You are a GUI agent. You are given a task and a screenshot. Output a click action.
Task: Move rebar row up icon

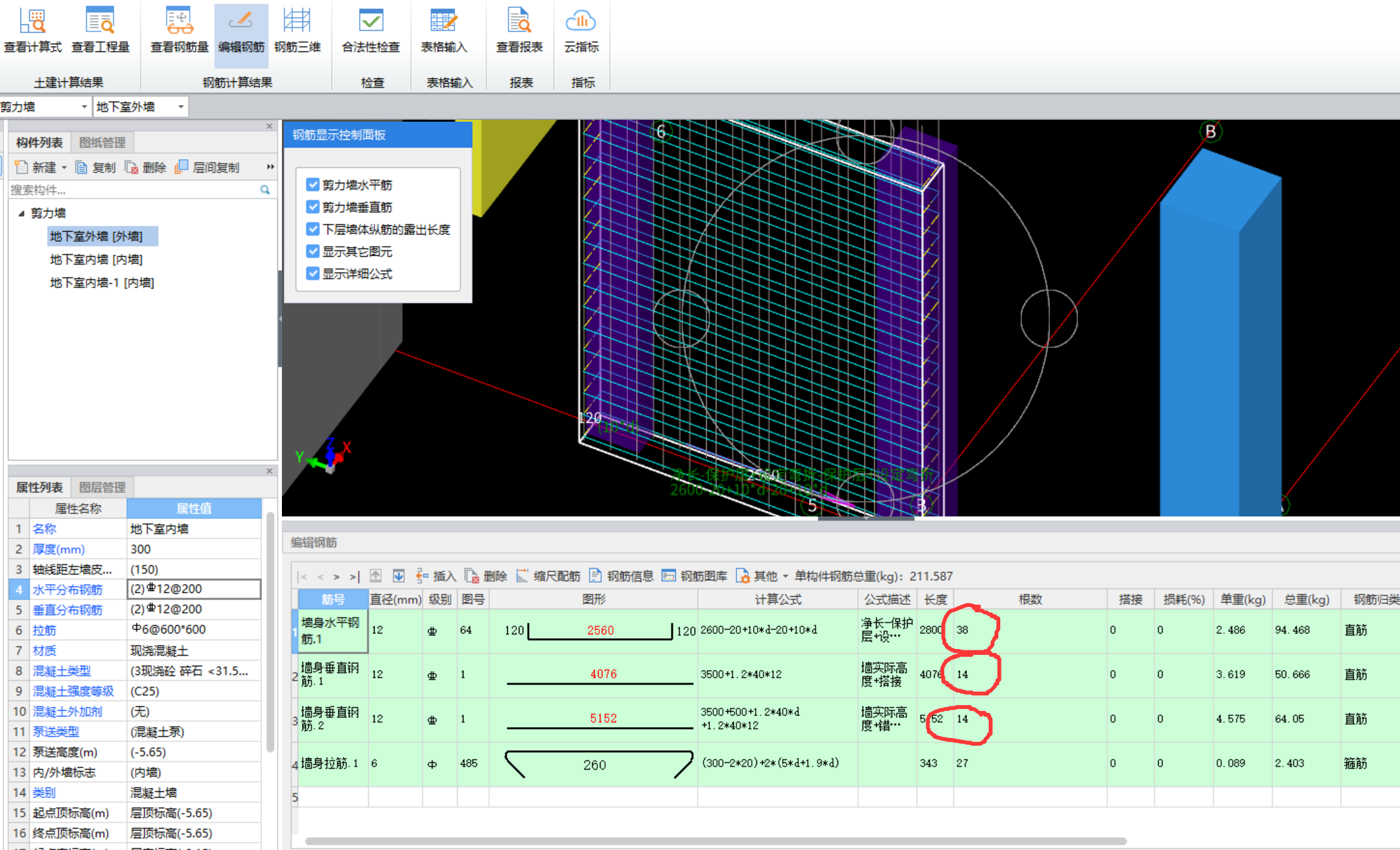tap(376, 576)
